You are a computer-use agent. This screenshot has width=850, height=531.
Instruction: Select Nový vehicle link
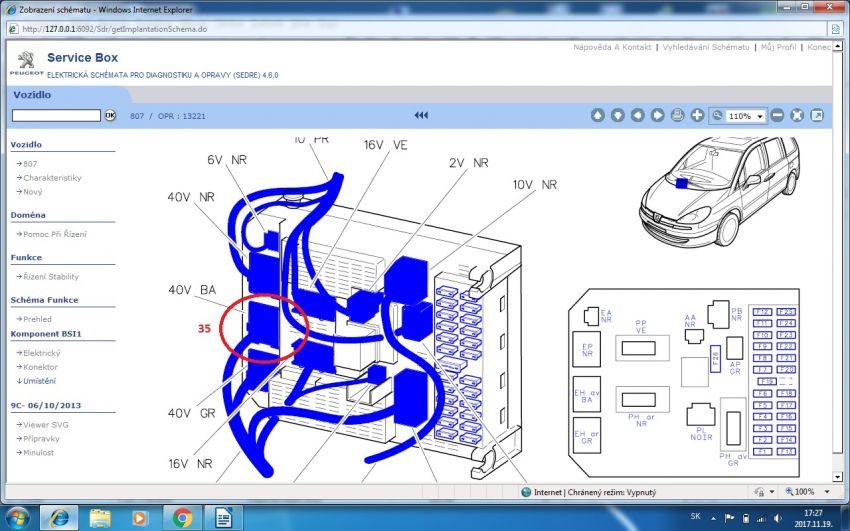pyautogui.click(x=33, y=192)
